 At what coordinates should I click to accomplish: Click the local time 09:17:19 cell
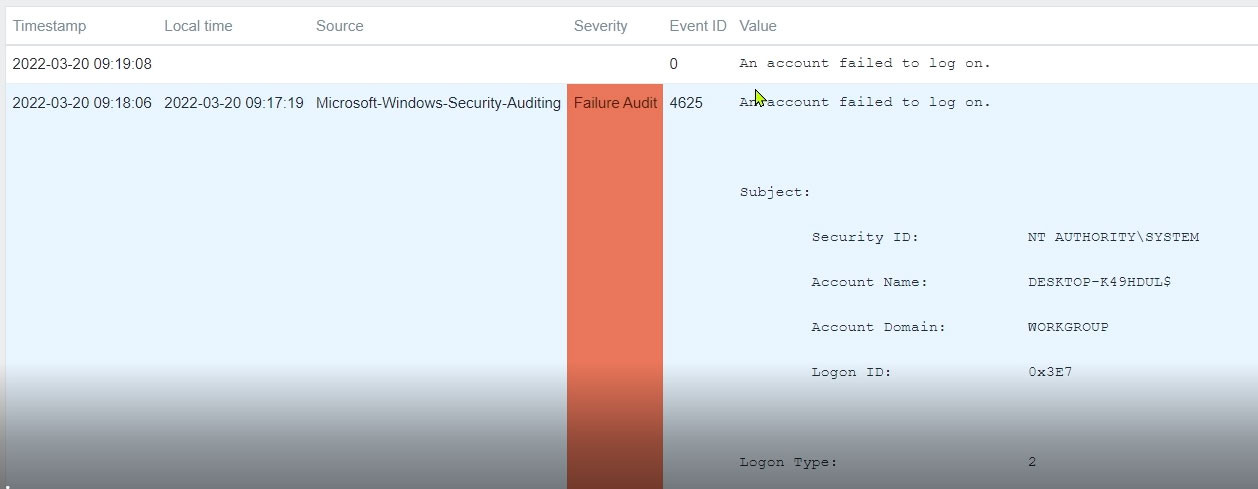click(234, 103)
